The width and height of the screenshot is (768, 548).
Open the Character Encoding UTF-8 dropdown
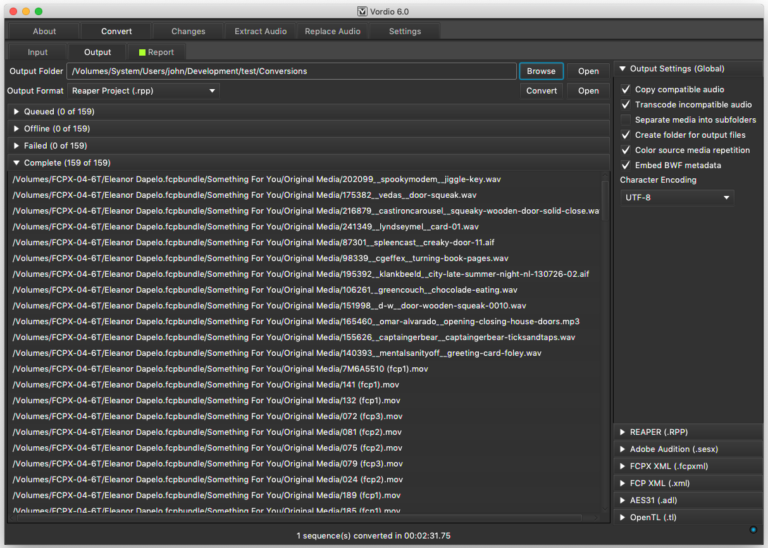pos(677,198)
